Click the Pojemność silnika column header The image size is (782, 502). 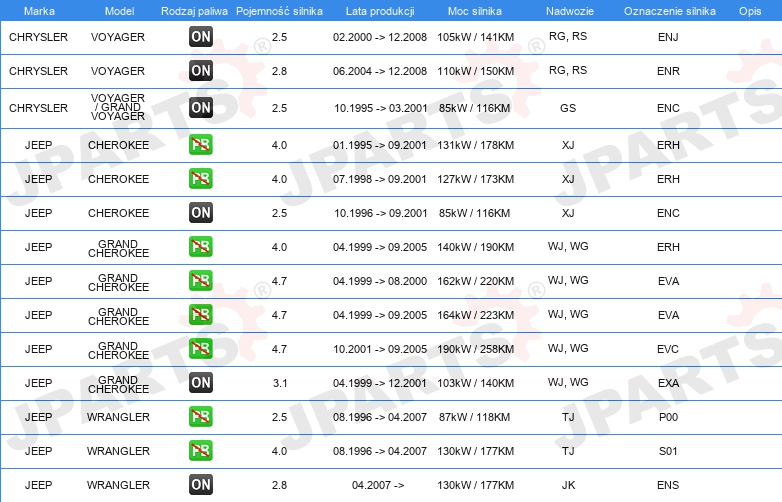(x=279, y=11)
